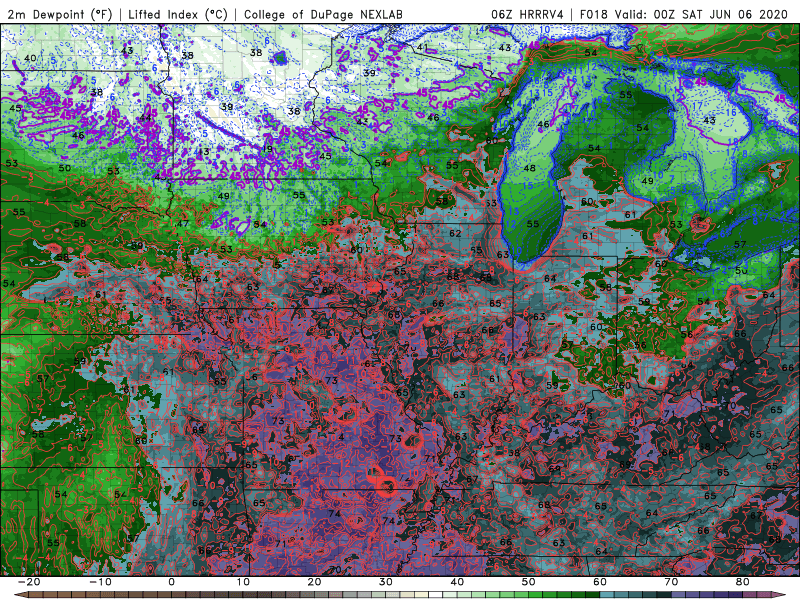Click the dewpoint value 47 on the map
The width and height of the screenshot is (800, 600).
point(183,223)
